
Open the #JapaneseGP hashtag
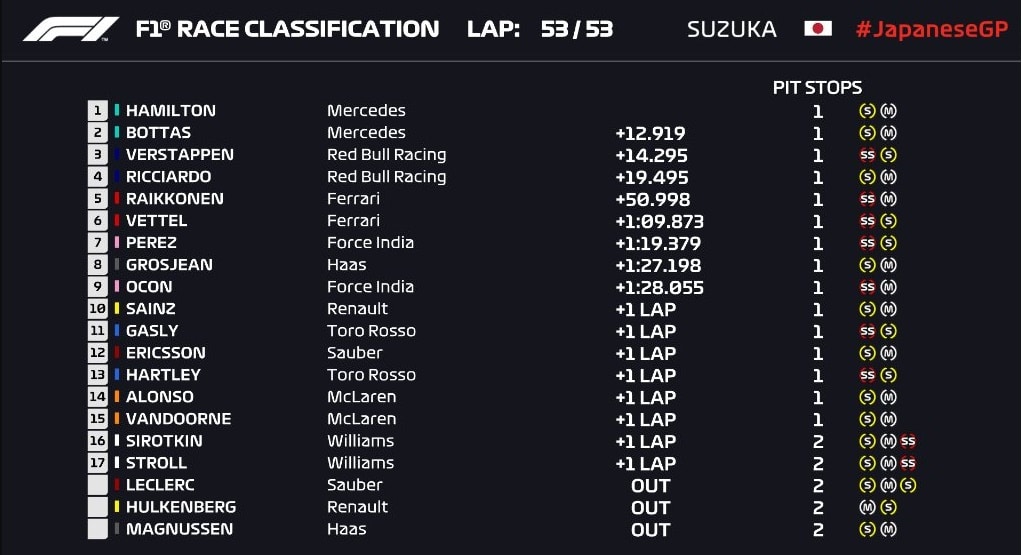coord(932,30)
